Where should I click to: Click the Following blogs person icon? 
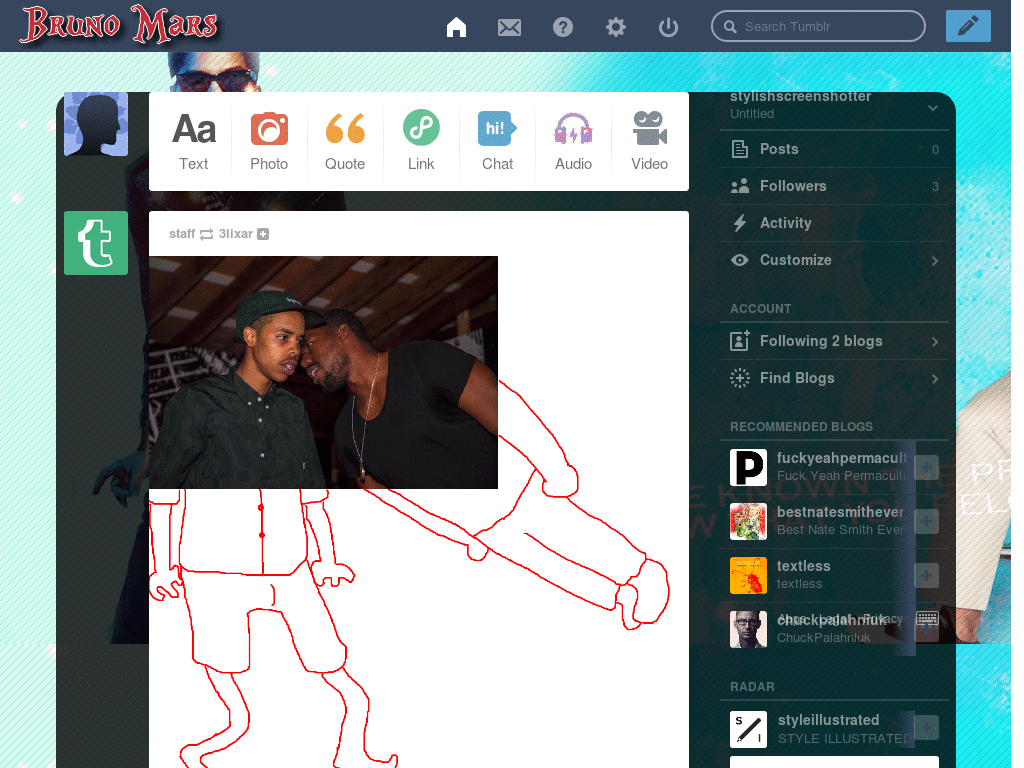point(740,341)
